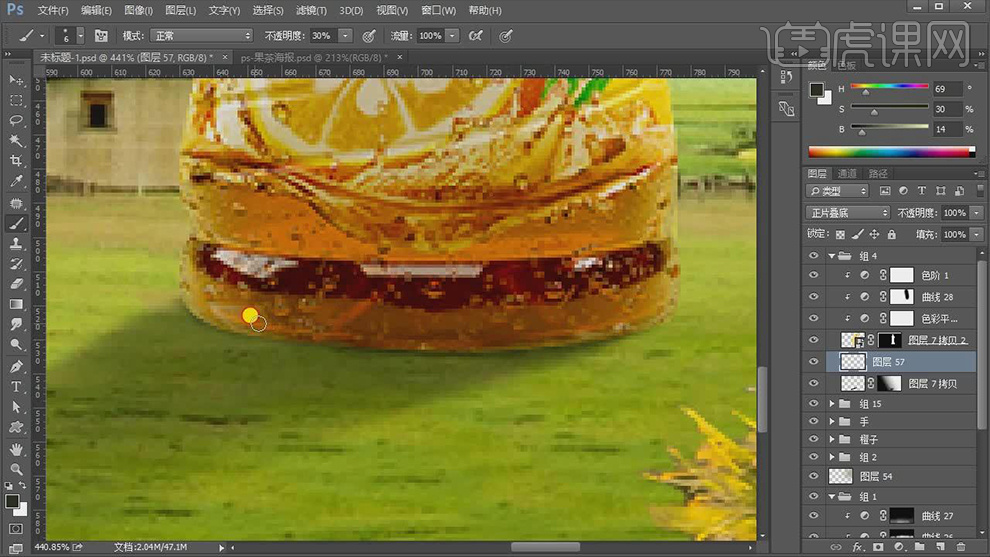Screen dimensions: 990x557
Task: Create a new layer icon
Action: tap(940, 547)
